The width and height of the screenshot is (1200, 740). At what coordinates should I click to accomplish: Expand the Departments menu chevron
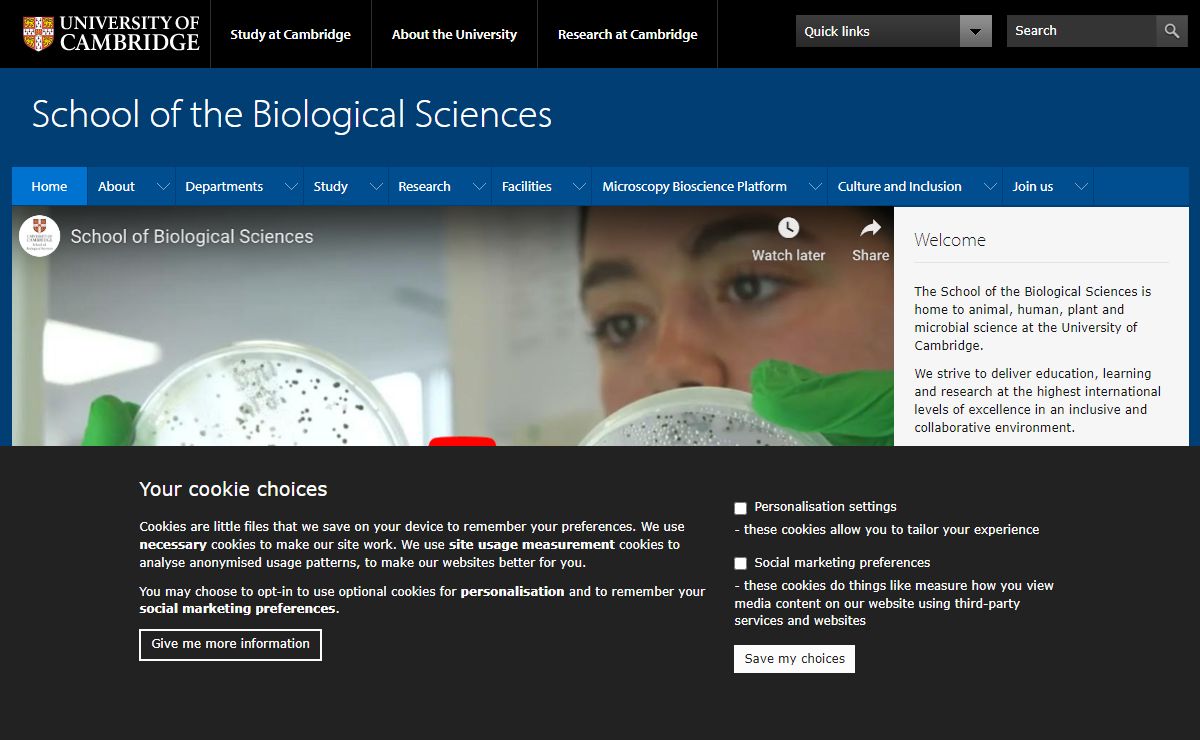tap(291, 186)
